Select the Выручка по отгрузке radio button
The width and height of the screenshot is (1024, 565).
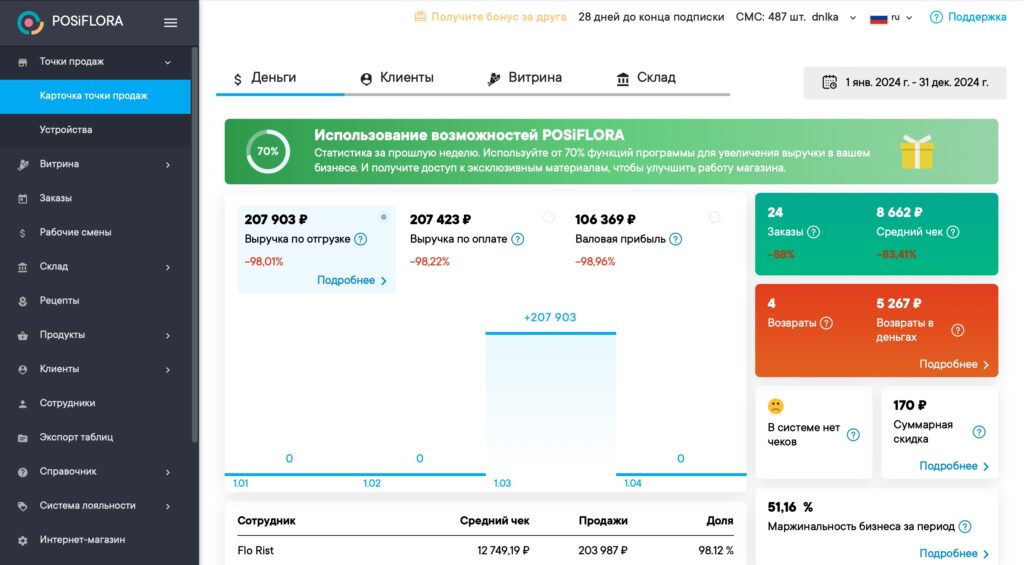[383, 217]
